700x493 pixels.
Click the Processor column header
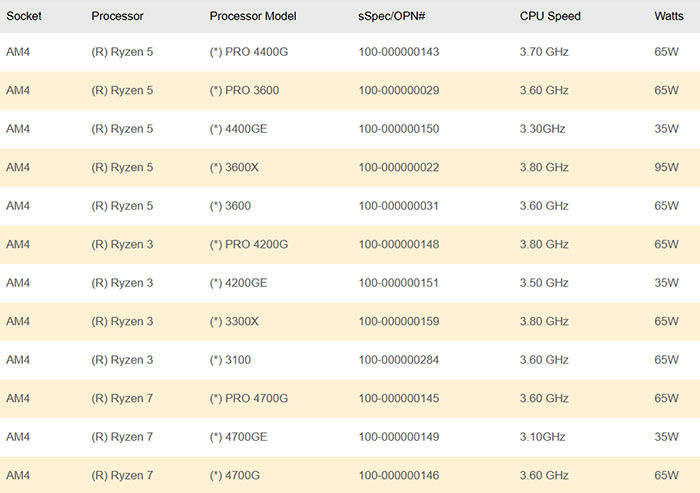pos(117,16)
